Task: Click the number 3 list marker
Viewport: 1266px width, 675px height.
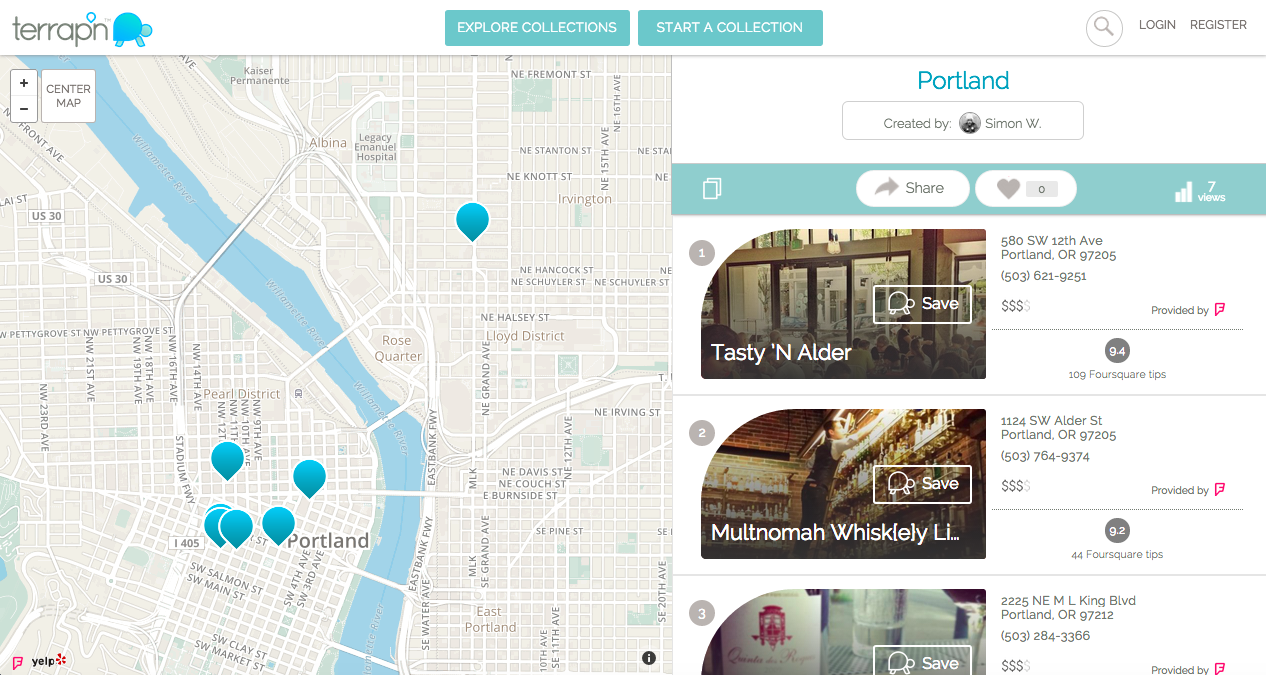Action: tap(702, 613)
